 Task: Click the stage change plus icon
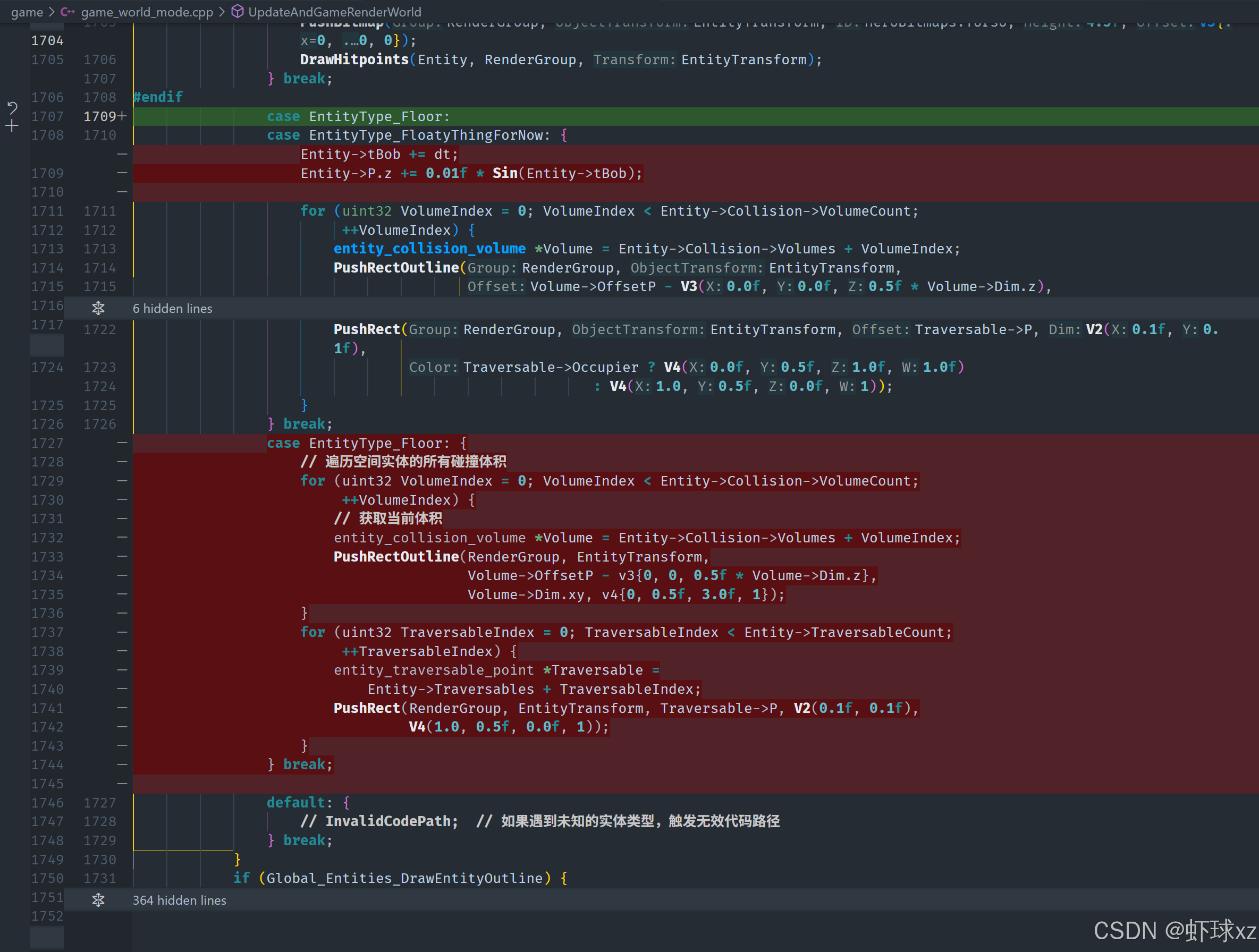click(12, 126)
